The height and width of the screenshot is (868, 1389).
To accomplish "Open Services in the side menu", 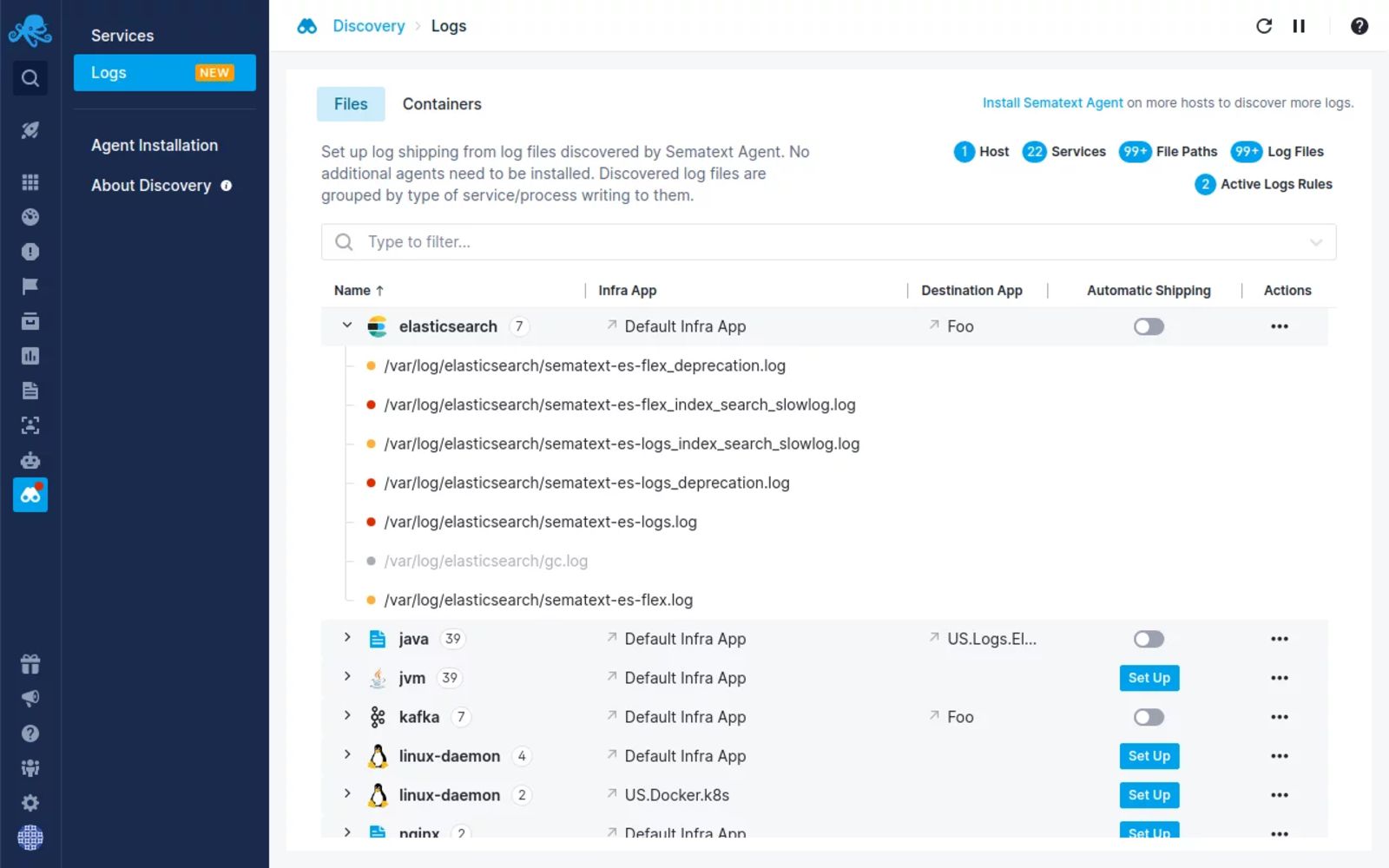I will click(x=122, y=36).
